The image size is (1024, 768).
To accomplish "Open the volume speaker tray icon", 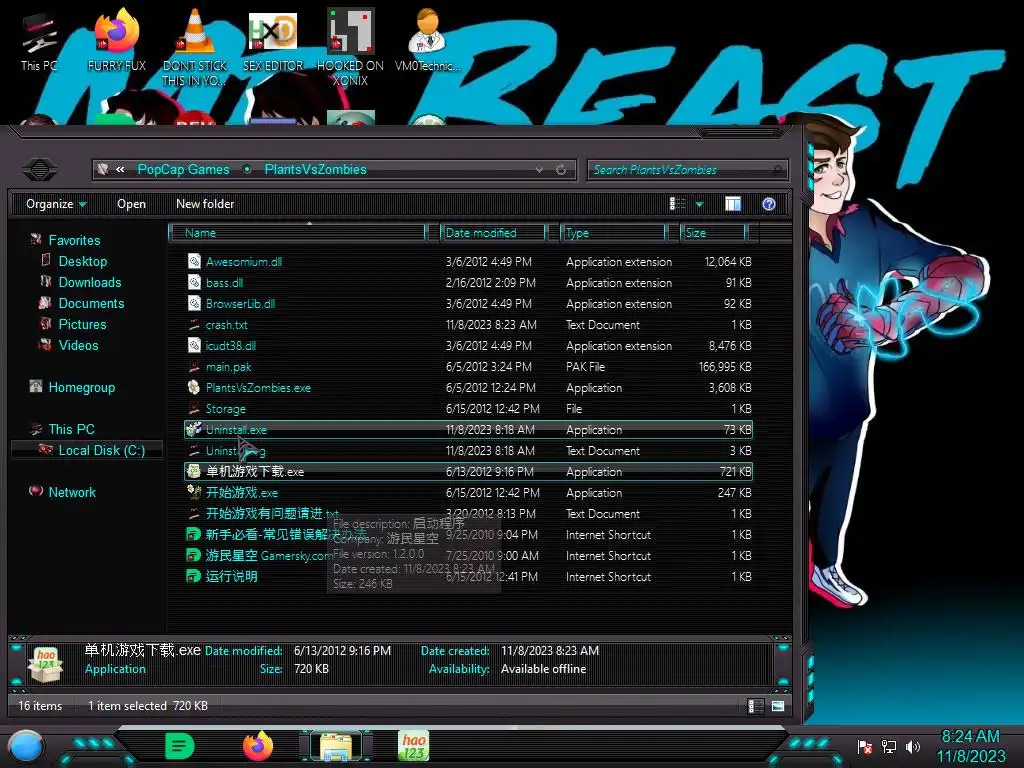I will [913, 746].
